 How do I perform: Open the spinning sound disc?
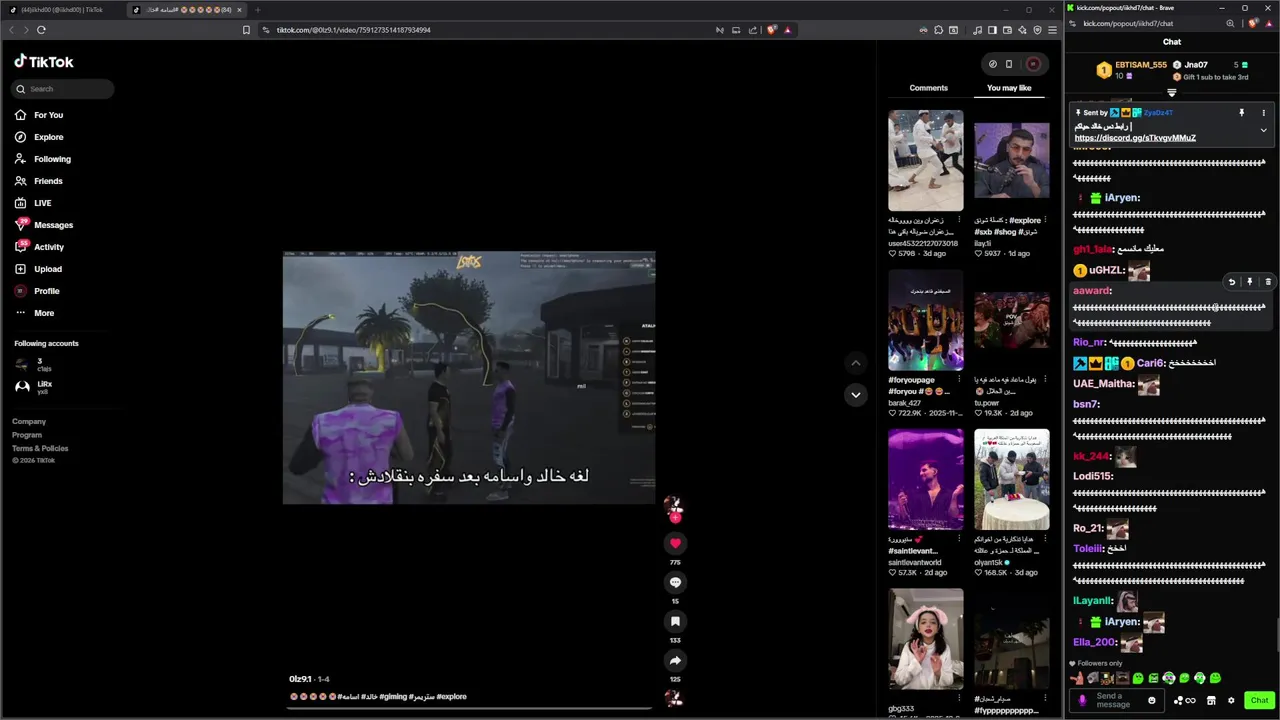point(675,697)
